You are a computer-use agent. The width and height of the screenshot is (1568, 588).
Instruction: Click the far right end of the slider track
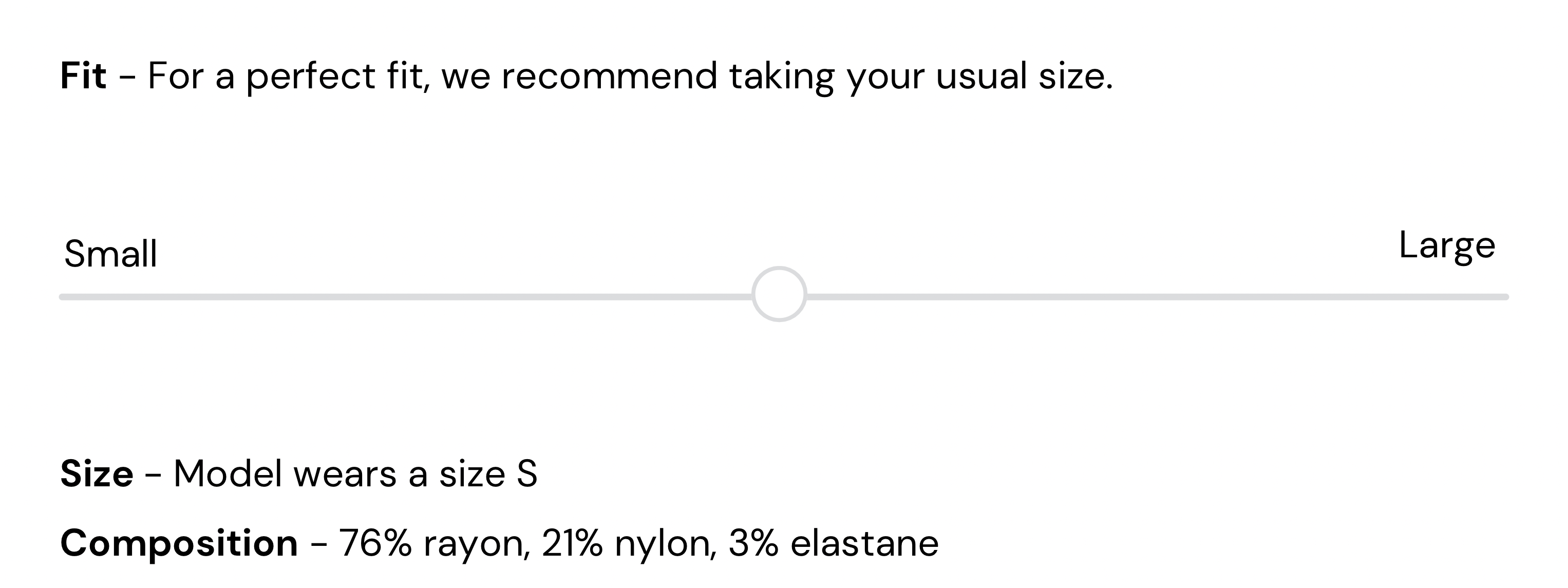[1504, 297]
